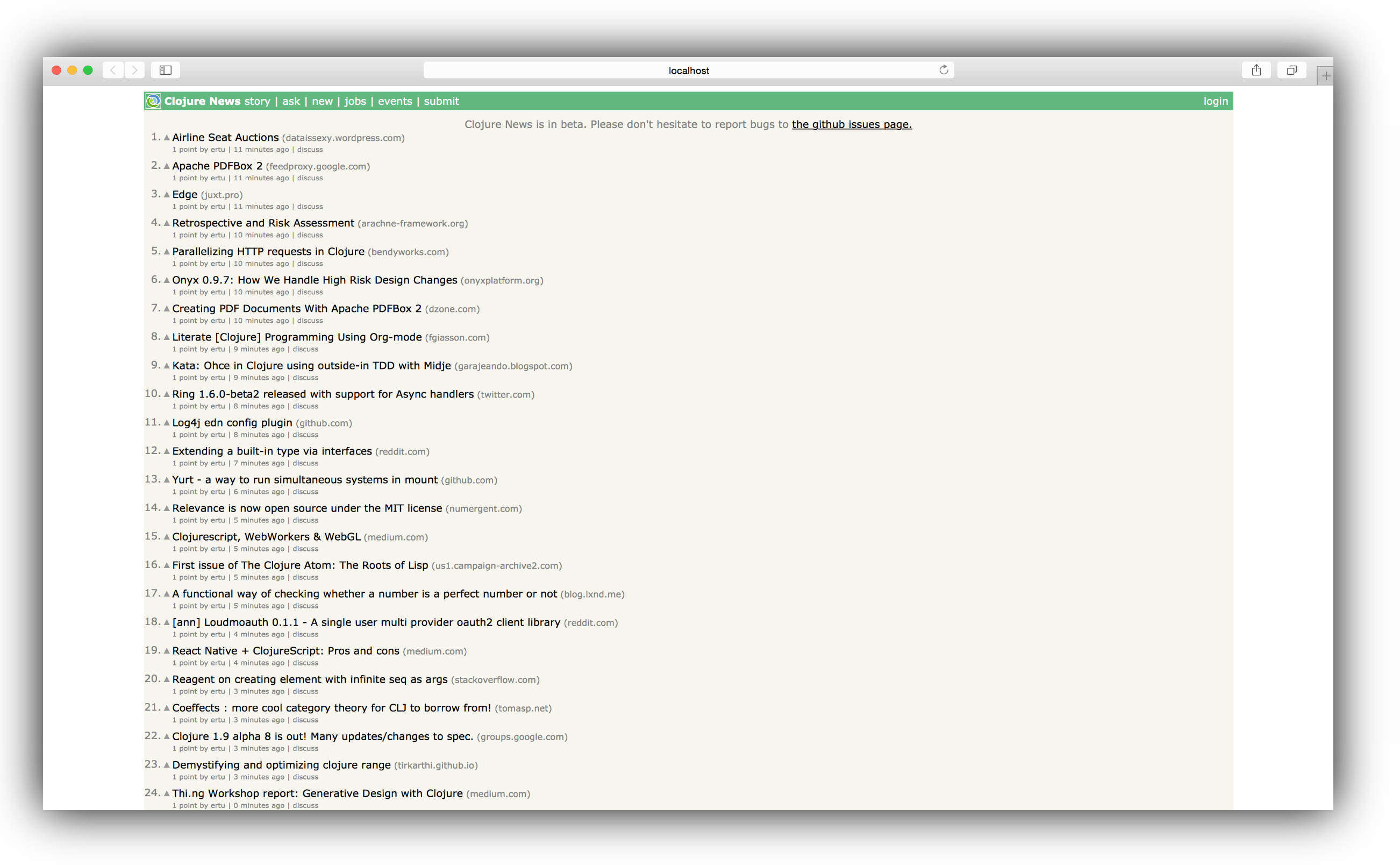This screenshot has height=865, width=1400.
Task: Open the github issues page link
Action: coord(851,124)
